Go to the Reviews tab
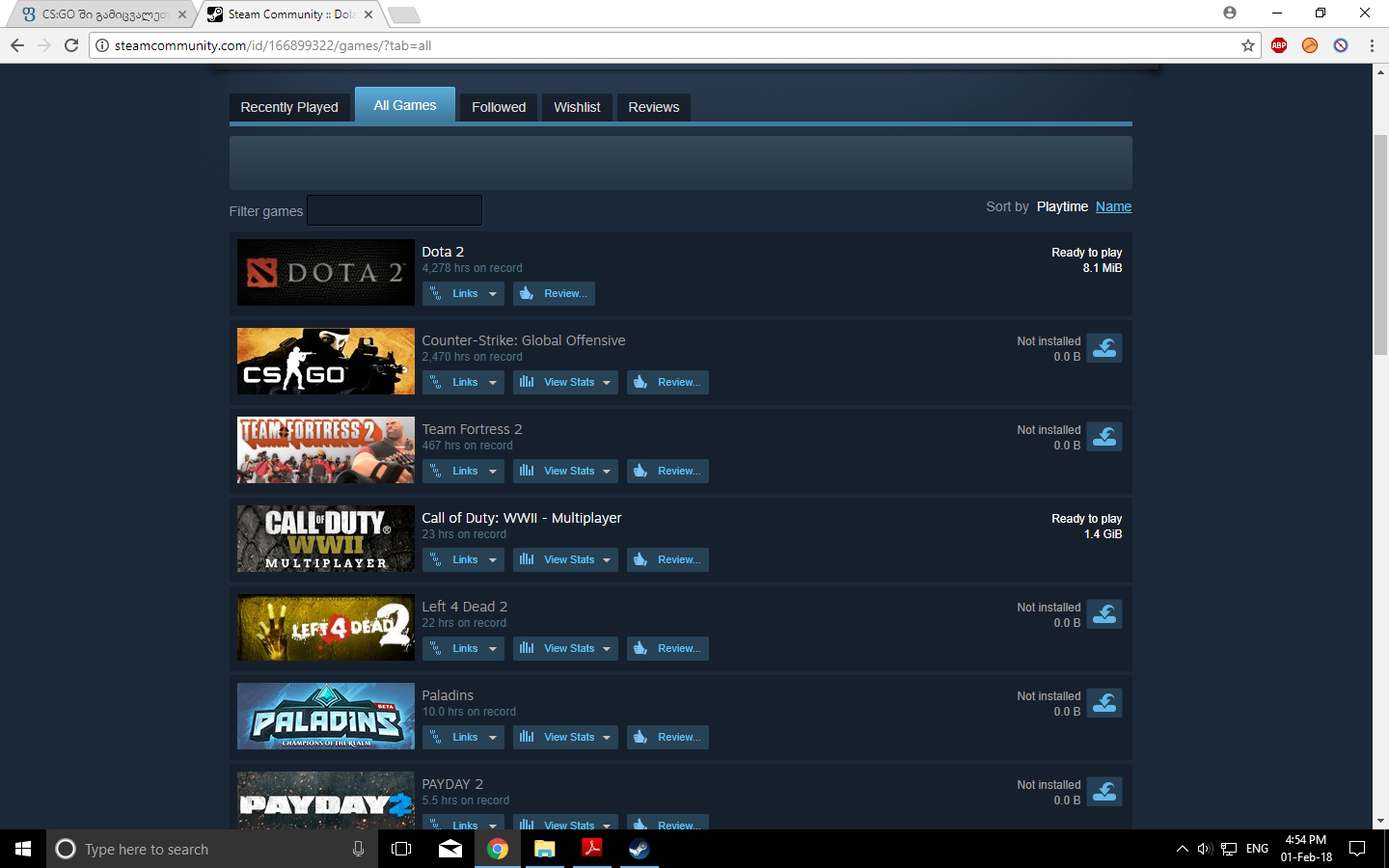This screenshot has height=868, width=1389. (x=654, y=107)
